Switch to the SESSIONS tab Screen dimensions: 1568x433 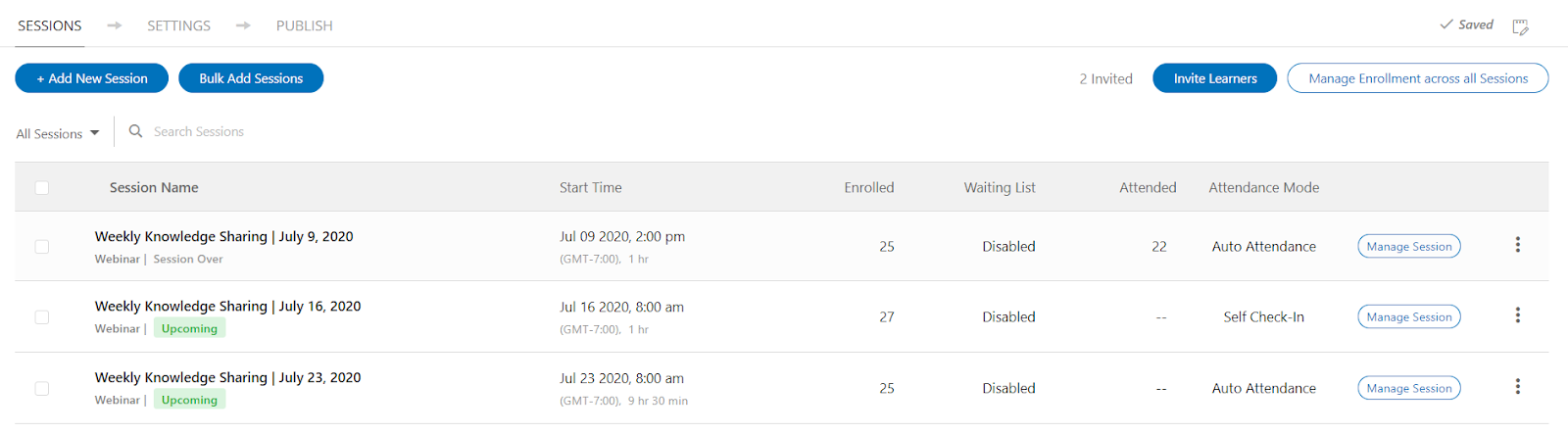point(50,25)
